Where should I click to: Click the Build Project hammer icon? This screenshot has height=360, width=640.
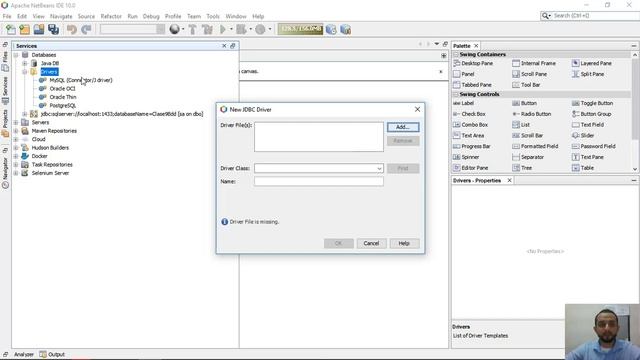(192, 29)
